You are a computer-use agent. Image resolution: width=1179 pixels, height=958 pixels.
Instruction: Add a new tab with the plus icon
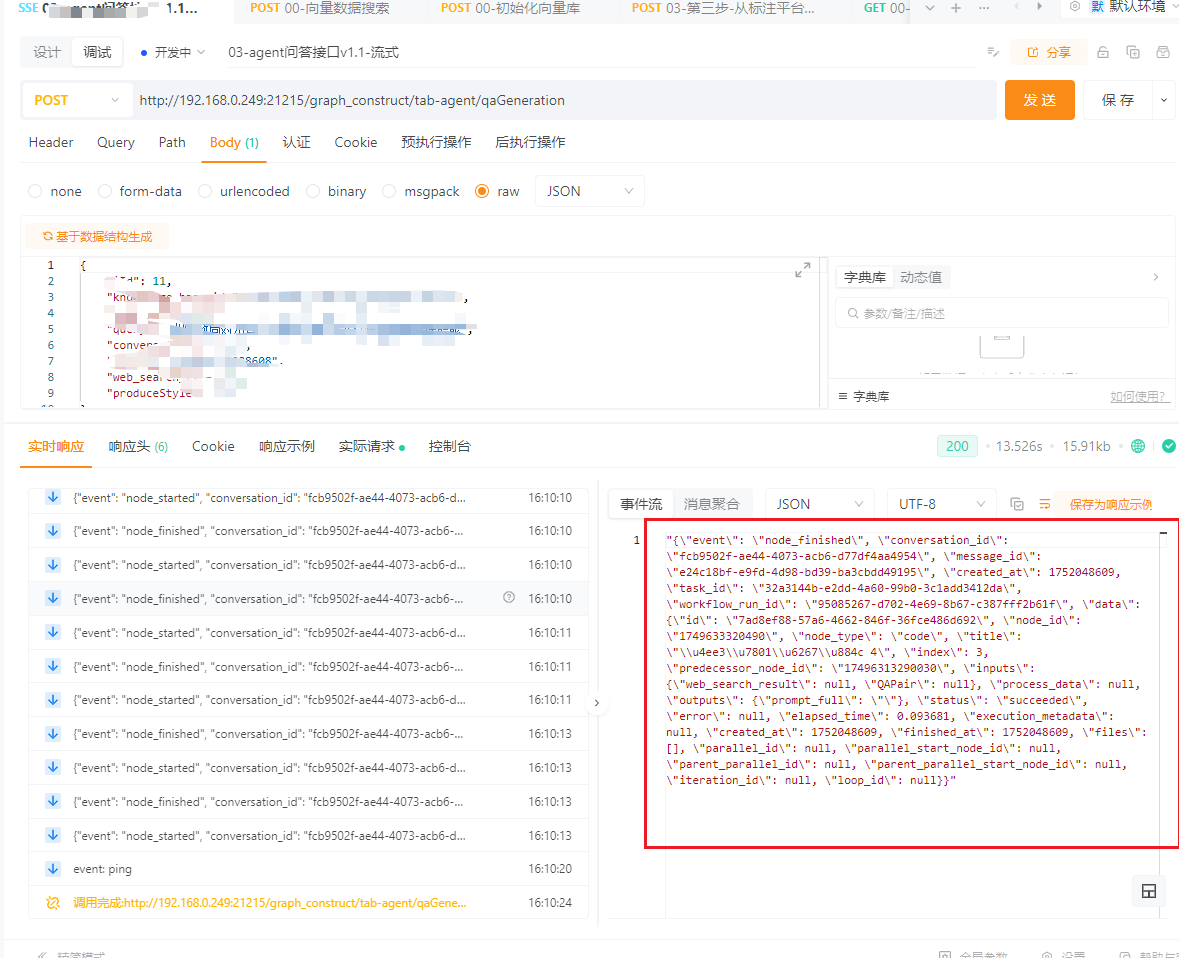pos(956,8)
